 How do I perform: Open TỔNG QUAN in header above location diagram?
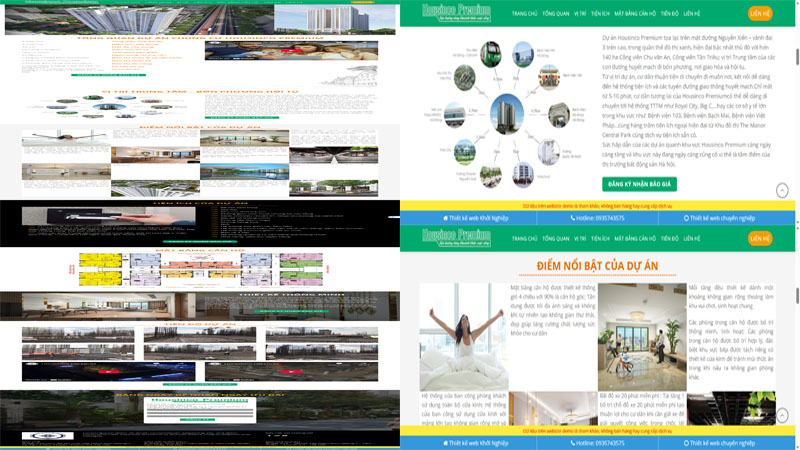tap(556, 14)
